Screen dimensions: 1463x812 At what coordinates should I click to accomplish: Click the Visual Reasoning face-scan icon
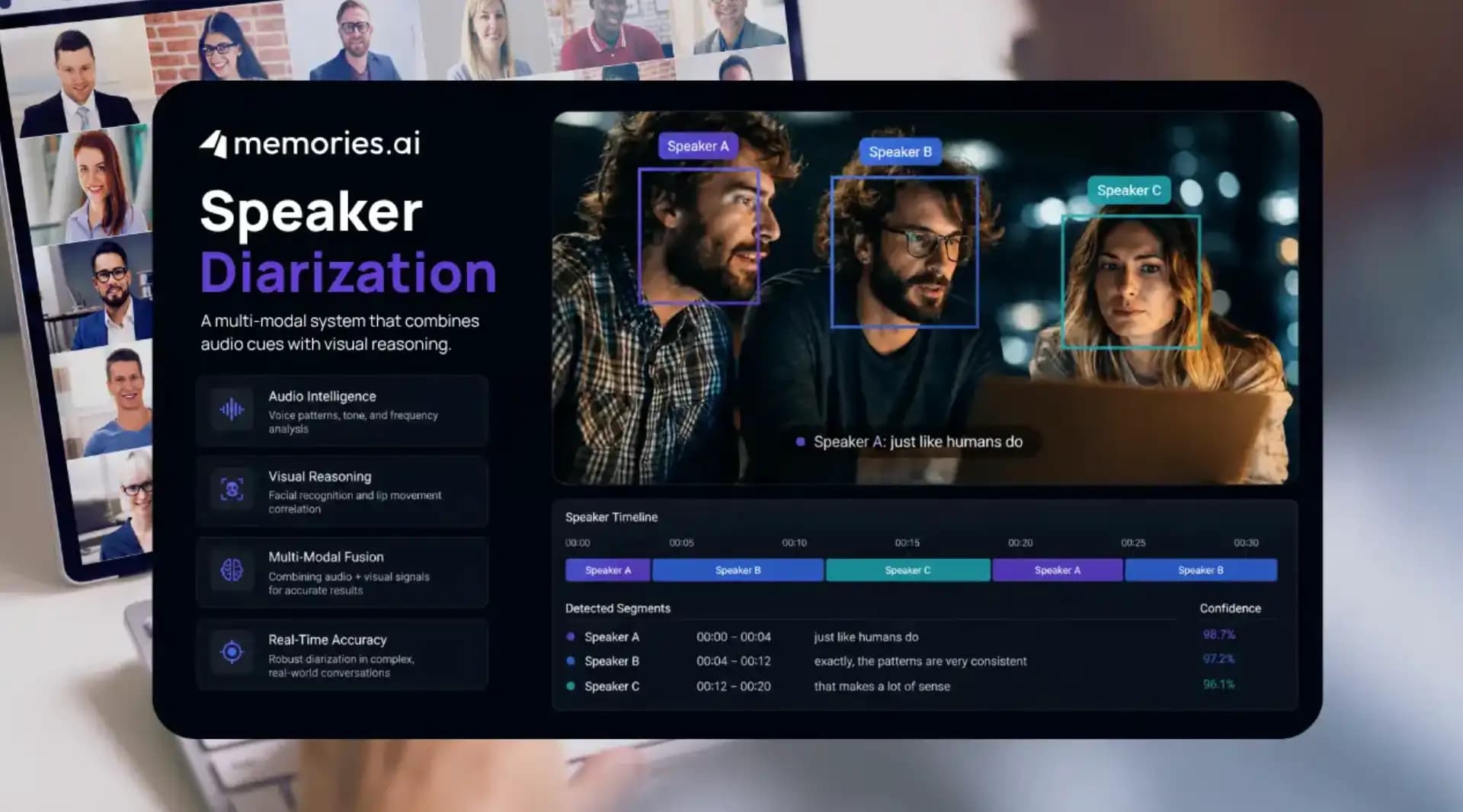232,489
